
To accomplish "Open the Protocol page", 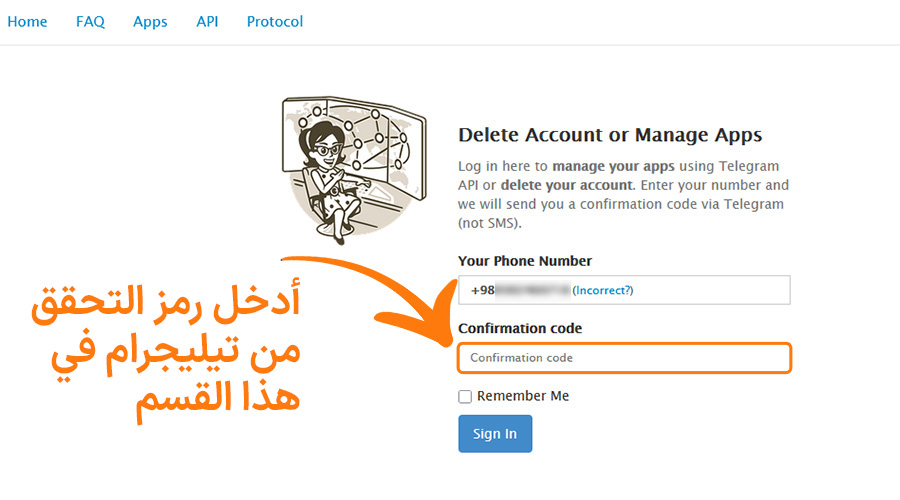I will pos(275,21).
